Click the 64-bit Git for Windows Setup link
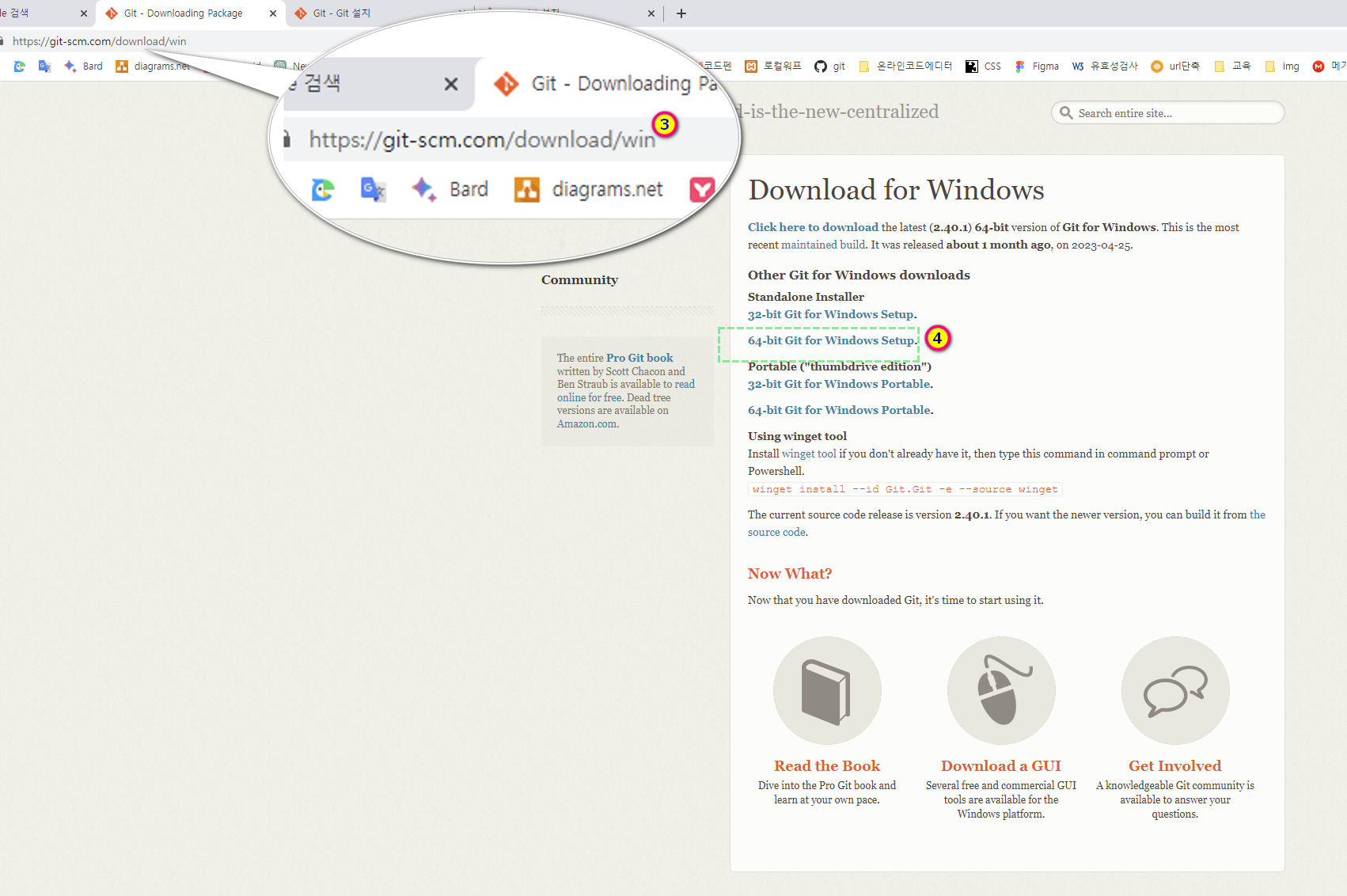Image resolution: width=1347 pixels, height=896 pixels. (x=830, y=340)
